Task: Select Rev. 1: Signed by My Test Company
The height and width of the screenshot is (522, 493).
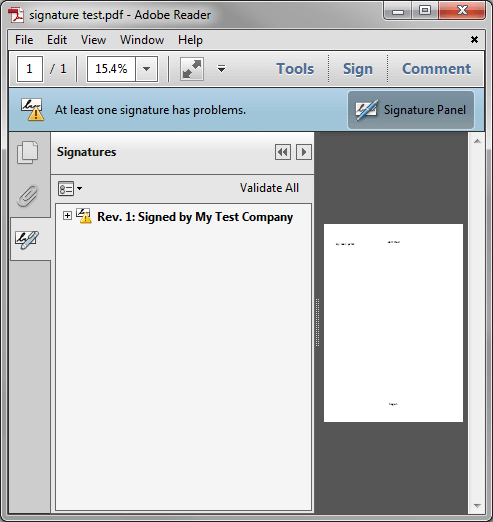Action: pyautogui.click(x=195, y=217)
